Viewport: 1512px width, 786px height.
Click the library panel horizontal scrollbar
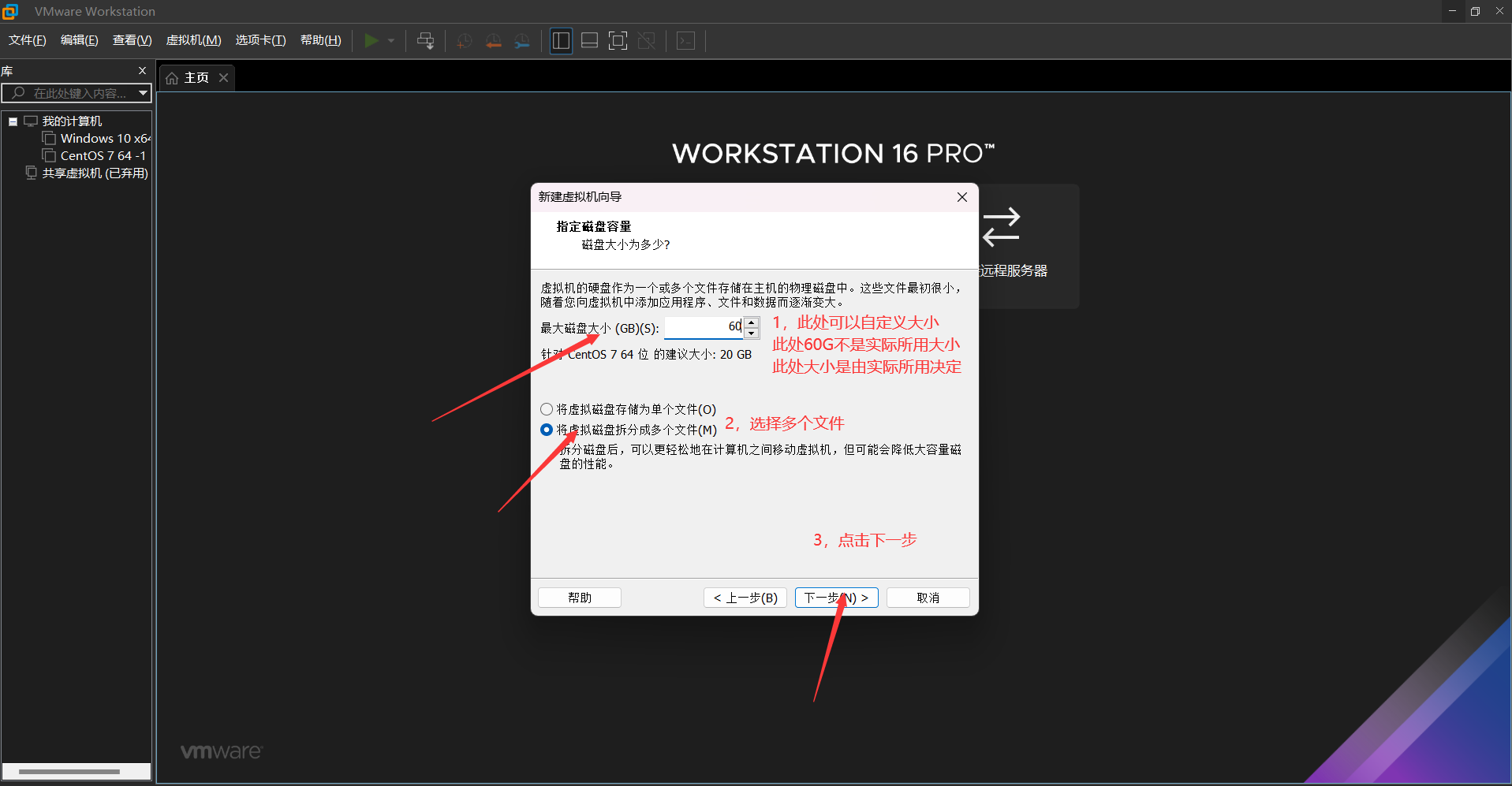(69, 772)
